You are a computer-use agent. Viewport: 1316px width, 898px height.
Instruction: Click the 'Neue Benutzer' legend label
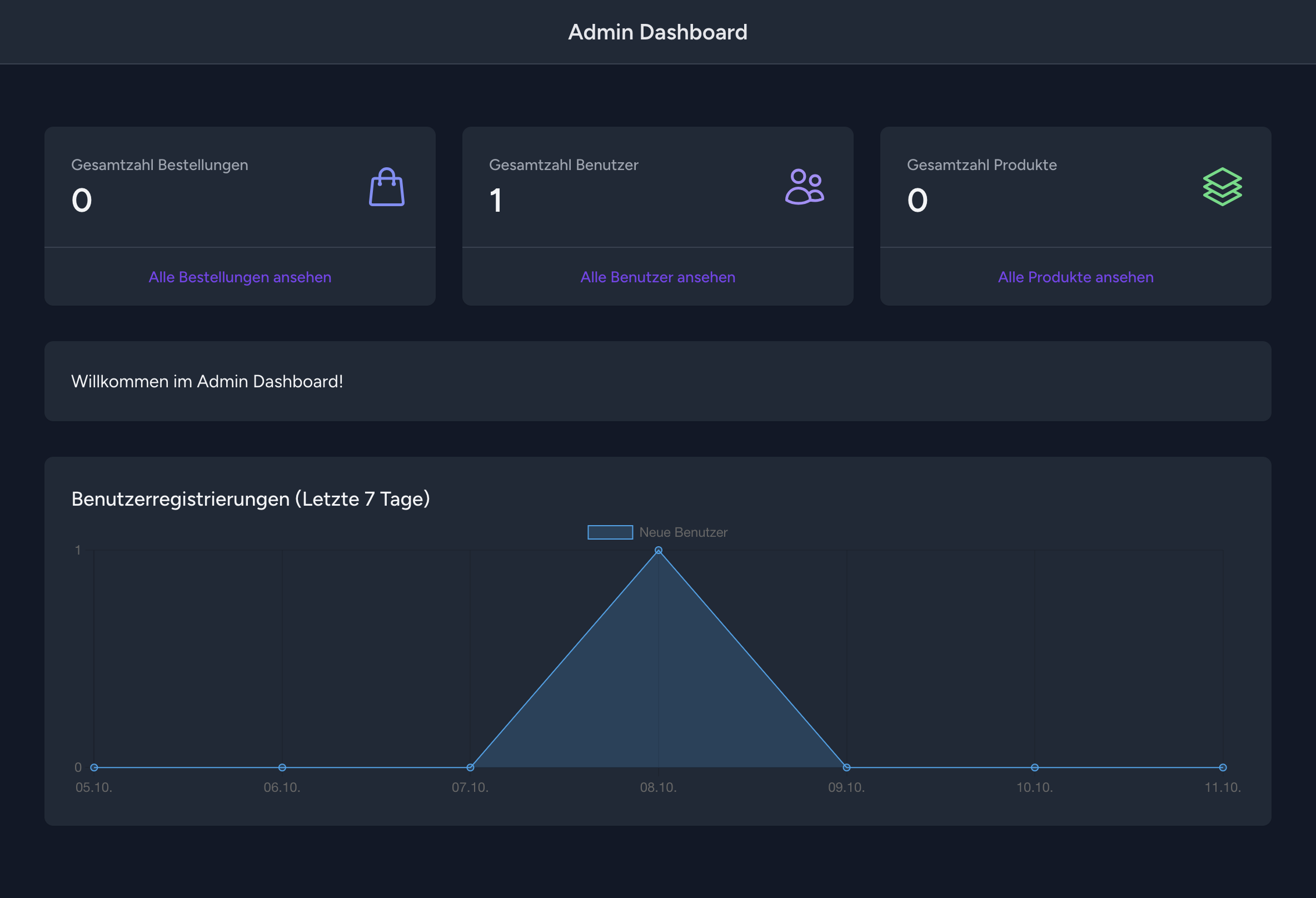(683, 532)
